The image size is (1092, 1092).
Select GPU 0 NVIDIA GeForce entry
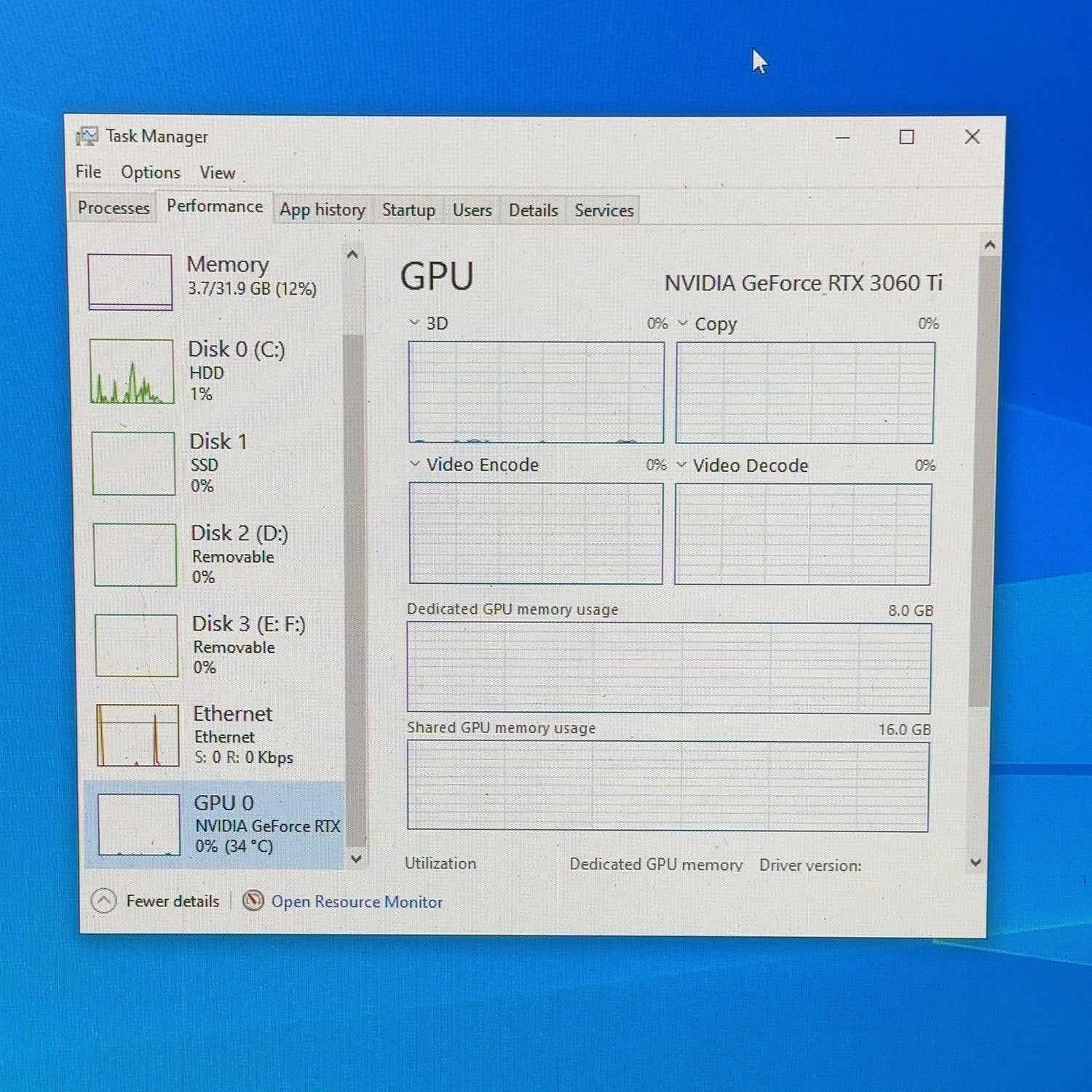(214, 825)
